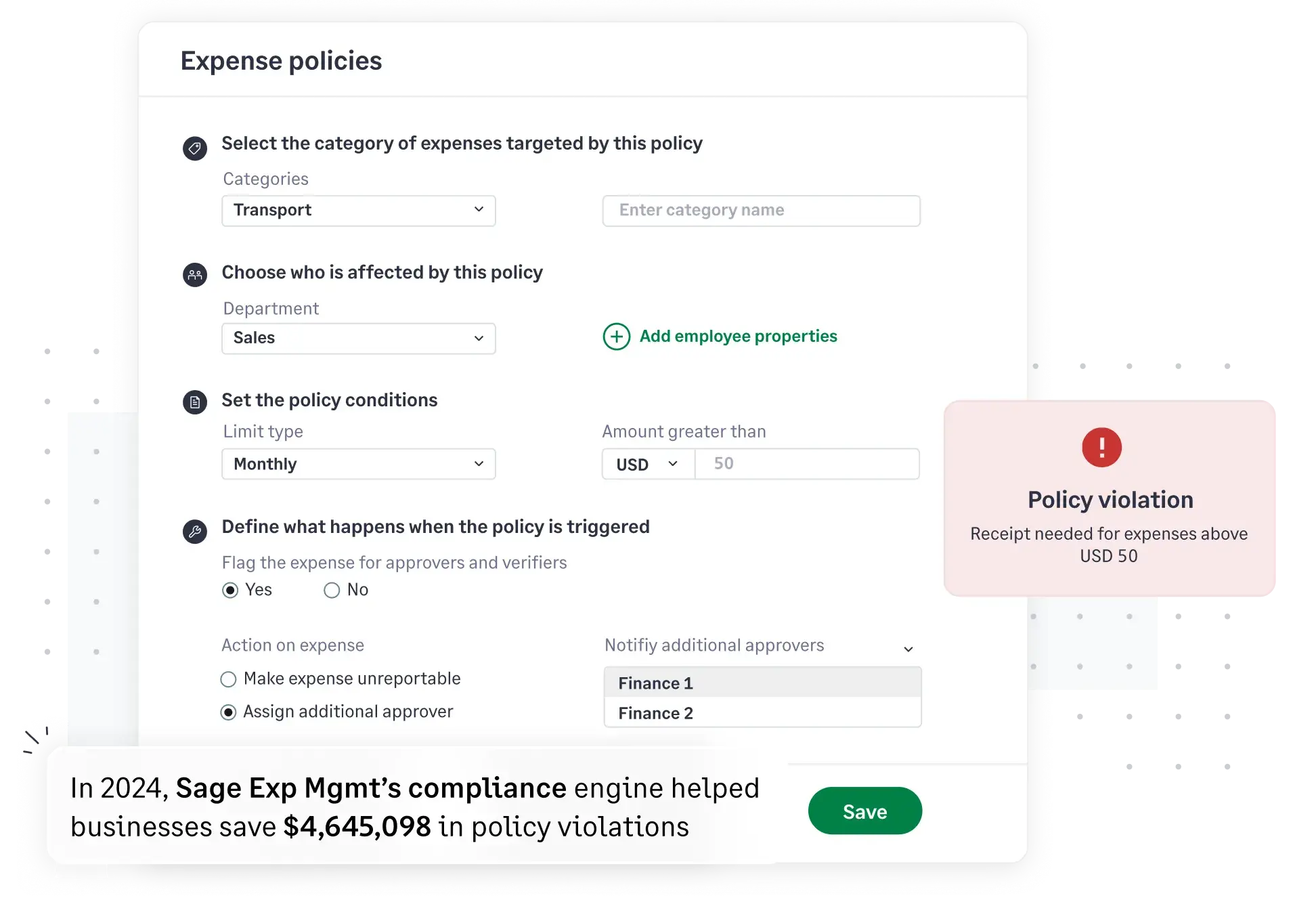This screenshot has width=1316, height=900.
Task: Click the people icon for policy audience
Action: point(195,275)
